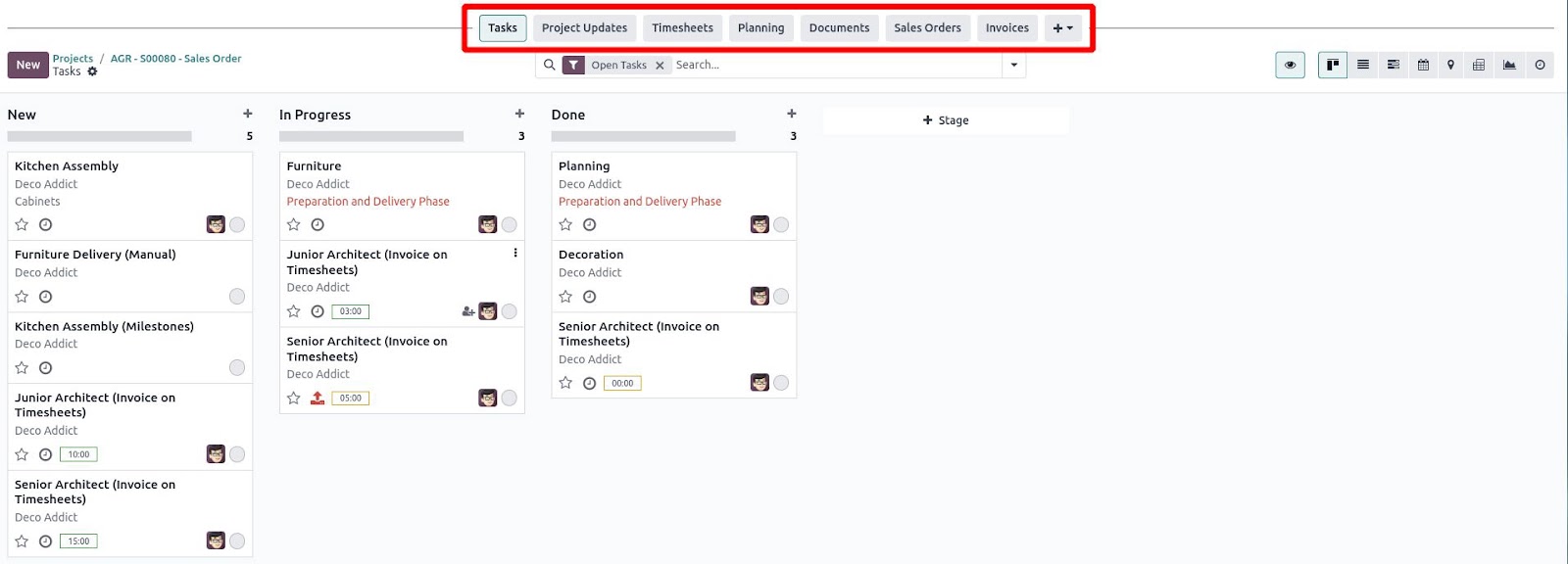Switch to Graph view
The height and width of the screenshot is (564, 1568).
pyautogui.click(x=1509, y=66)
